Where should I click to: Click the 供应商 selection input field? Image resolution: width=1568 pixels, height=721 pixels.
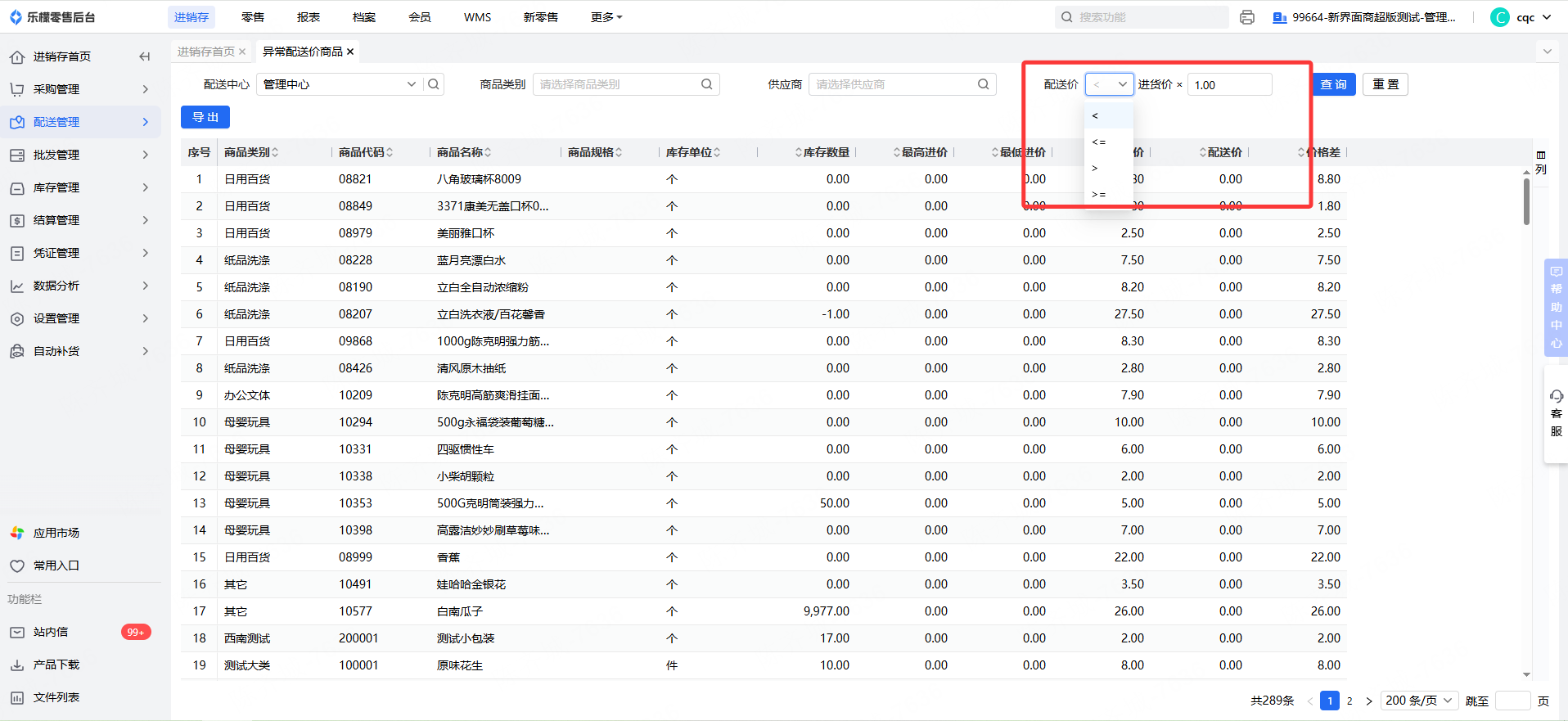(x=902, y=84)
